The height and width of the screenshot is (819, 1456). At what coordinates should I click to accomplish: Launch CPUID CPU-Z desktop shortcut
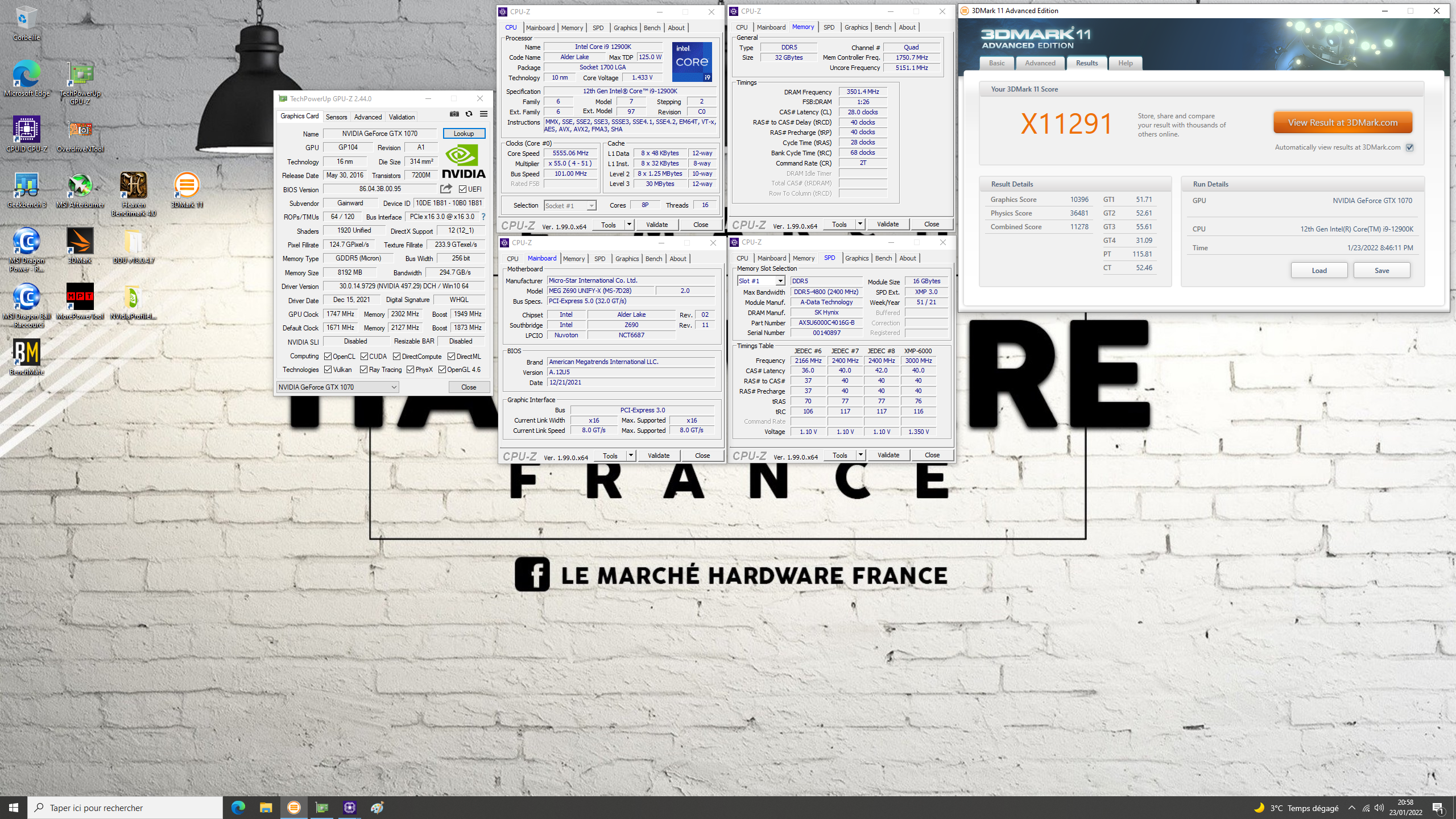(x=26, y=135)
